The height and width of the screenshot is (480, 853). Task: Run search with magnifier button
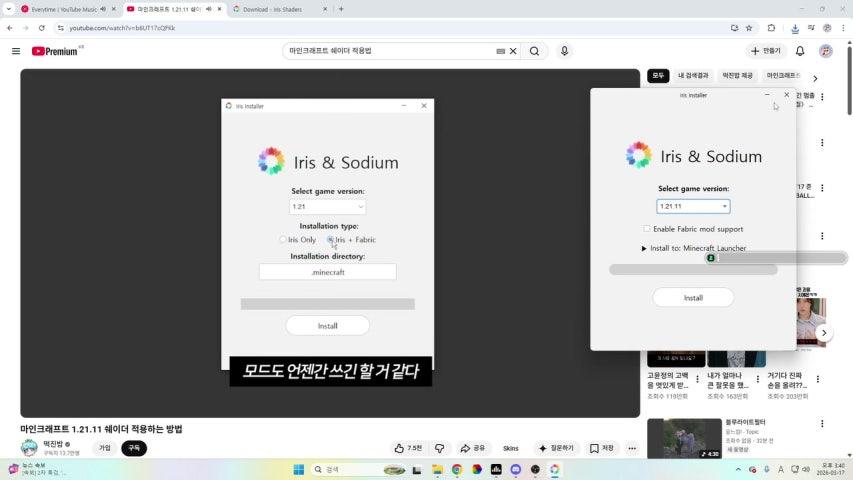(x=534, y=51)
